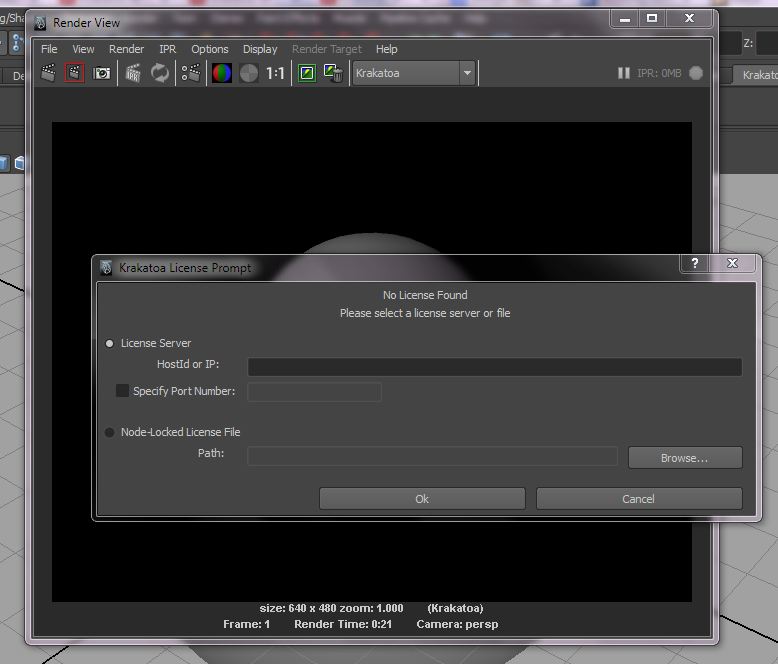Viewport: 778px width, 664px height.
Task: Display RGB channels color sphere icon
Action: (222, 73)
